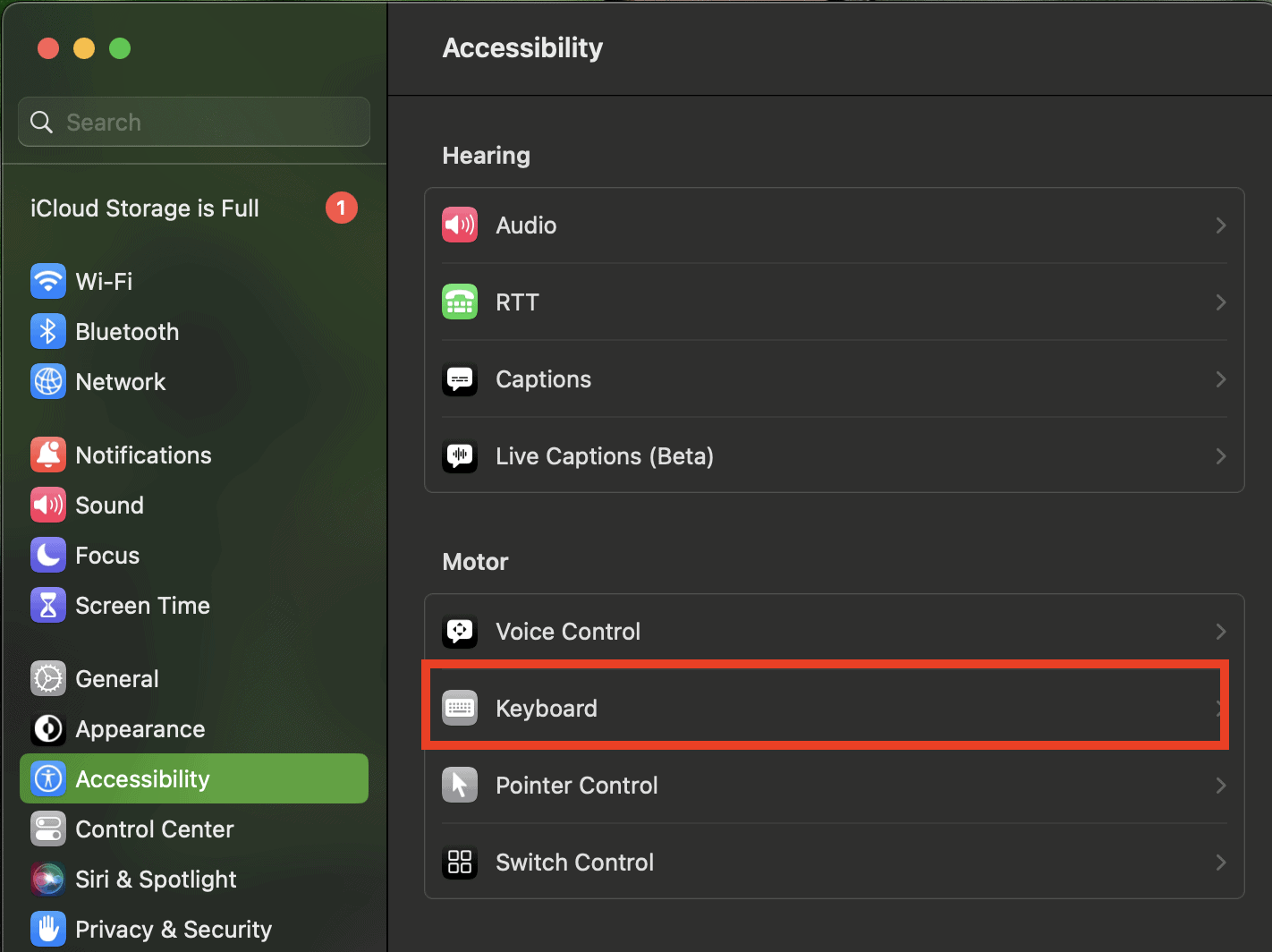Select Control Center in the sidebar
The height and width of the screenshot is (952, 1272).
pyautogui.click(x=154, y=829)
